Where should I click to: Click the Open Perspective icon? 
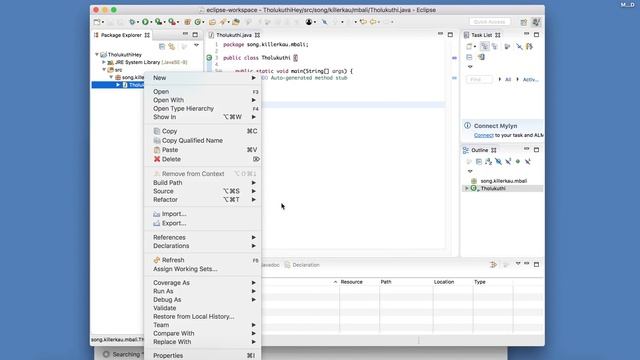click(524, 22)
